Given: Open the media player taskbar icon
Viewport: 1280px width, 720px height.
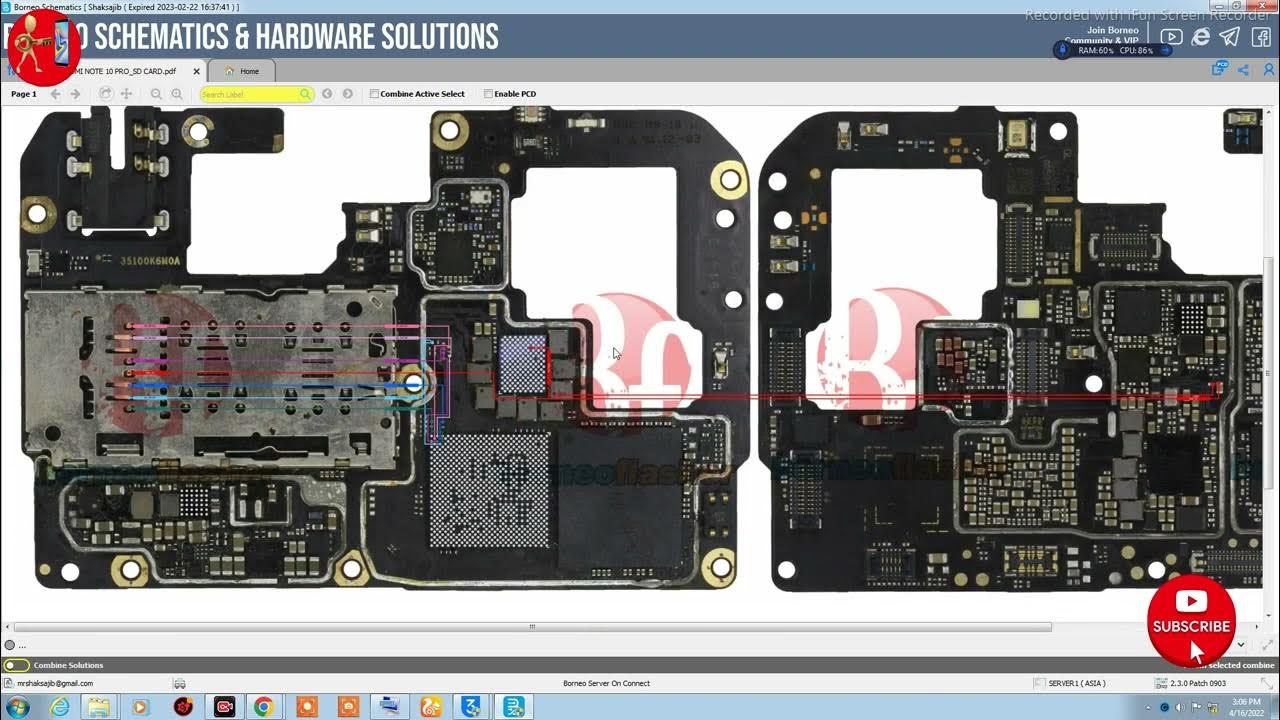Looking at the screenshot, I should [139, 707].
